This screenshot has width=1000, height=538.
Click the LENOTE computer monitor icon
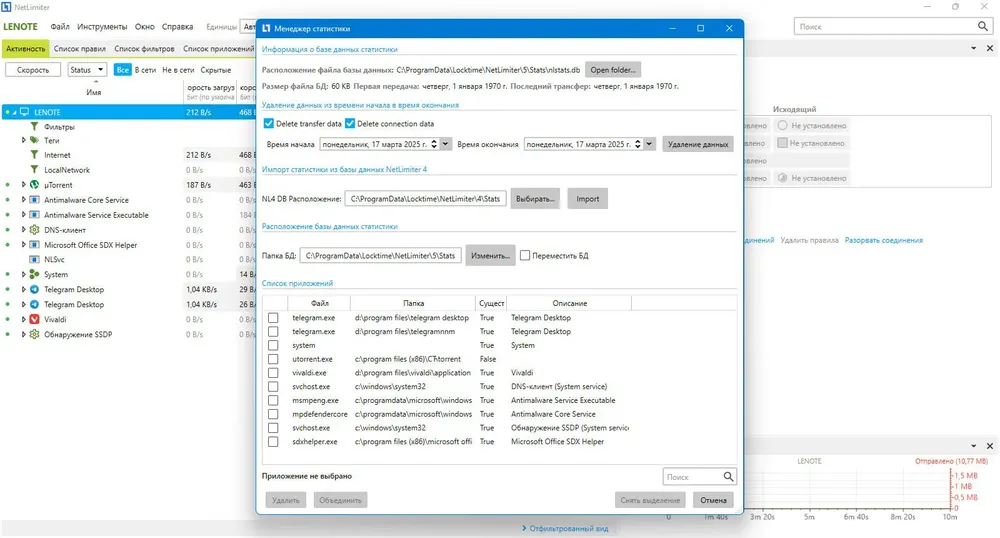tap(24, 112)
